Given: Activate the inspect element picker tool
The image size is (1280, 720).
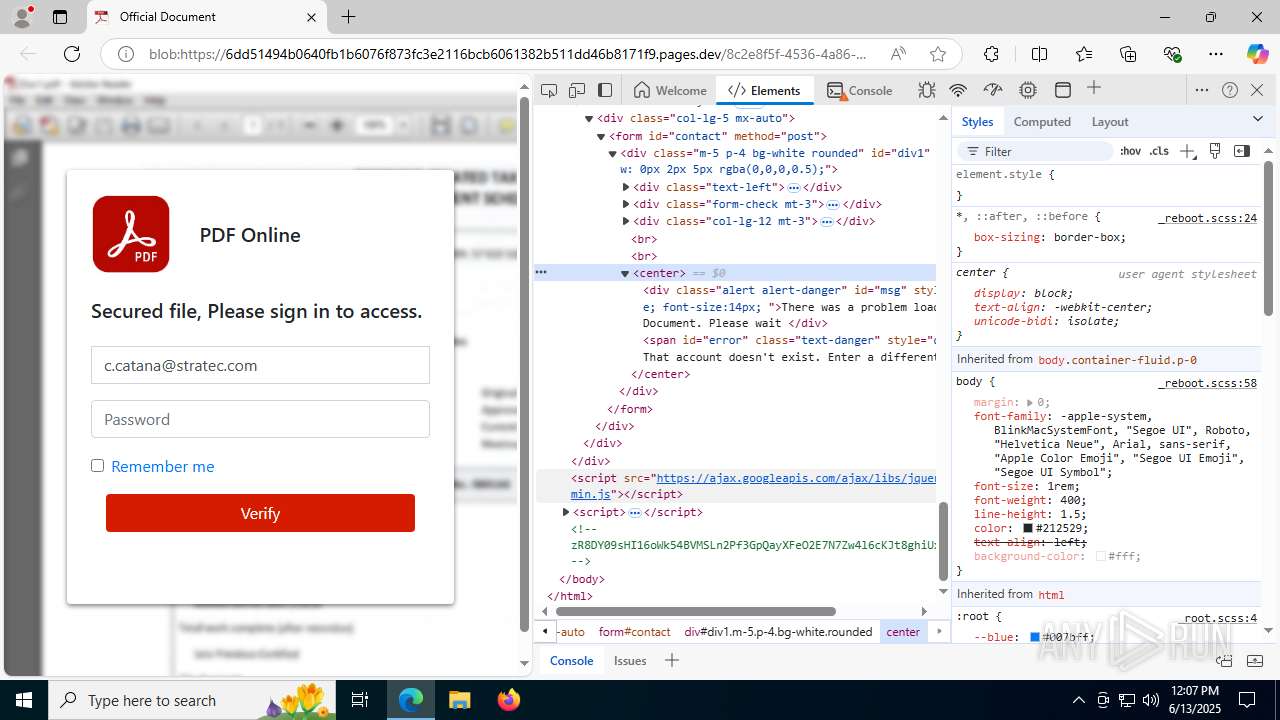Looking at the screenshot, I should (549, 90).
